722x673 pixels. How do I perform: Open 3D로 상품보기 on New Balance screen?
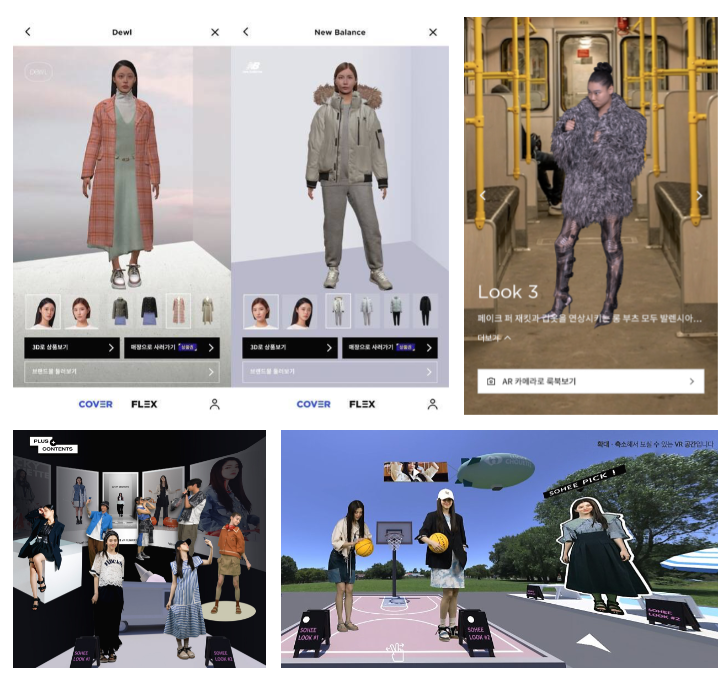(x=290, y=348)
